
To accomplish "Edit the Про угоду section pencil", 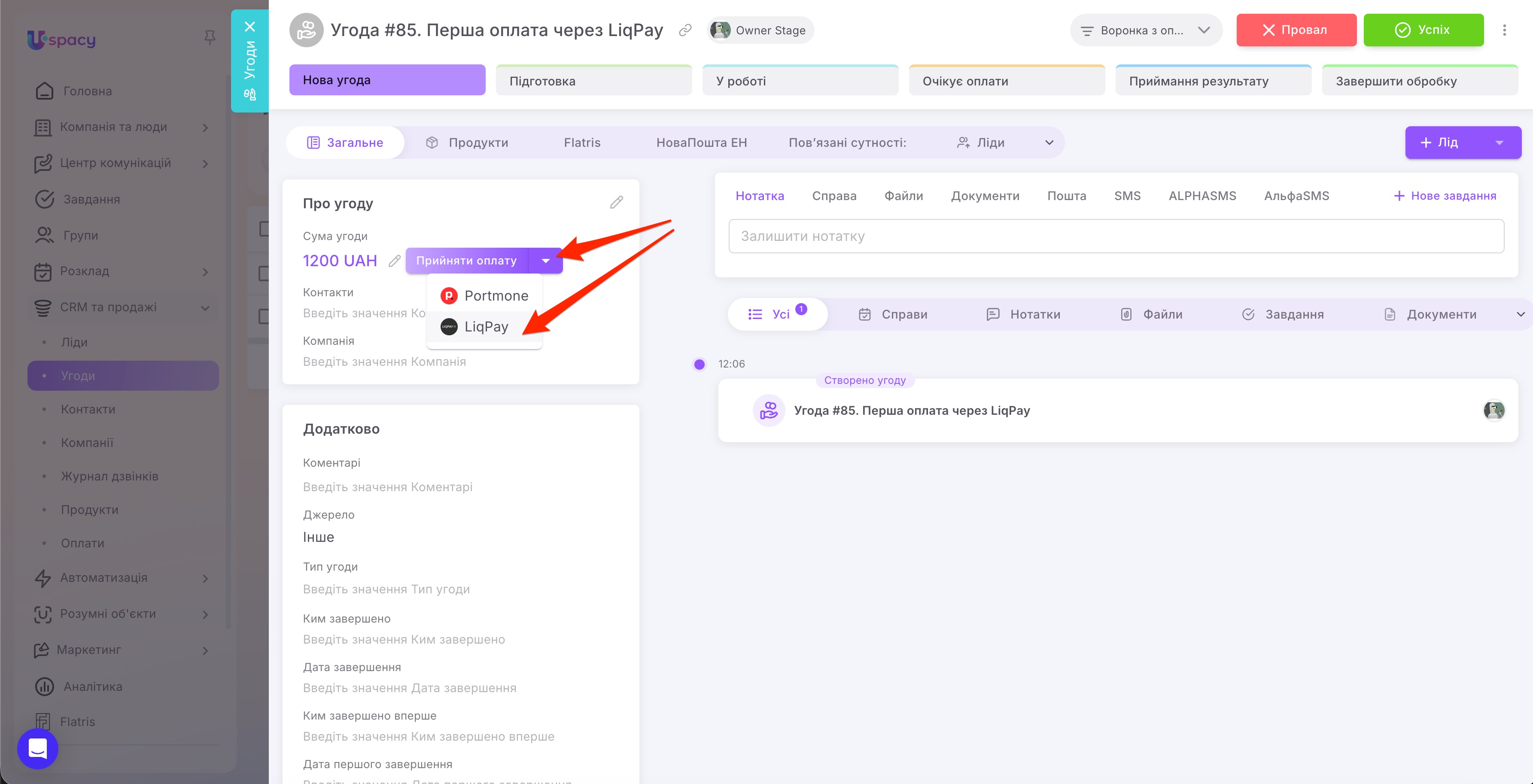I will point(617,203).
